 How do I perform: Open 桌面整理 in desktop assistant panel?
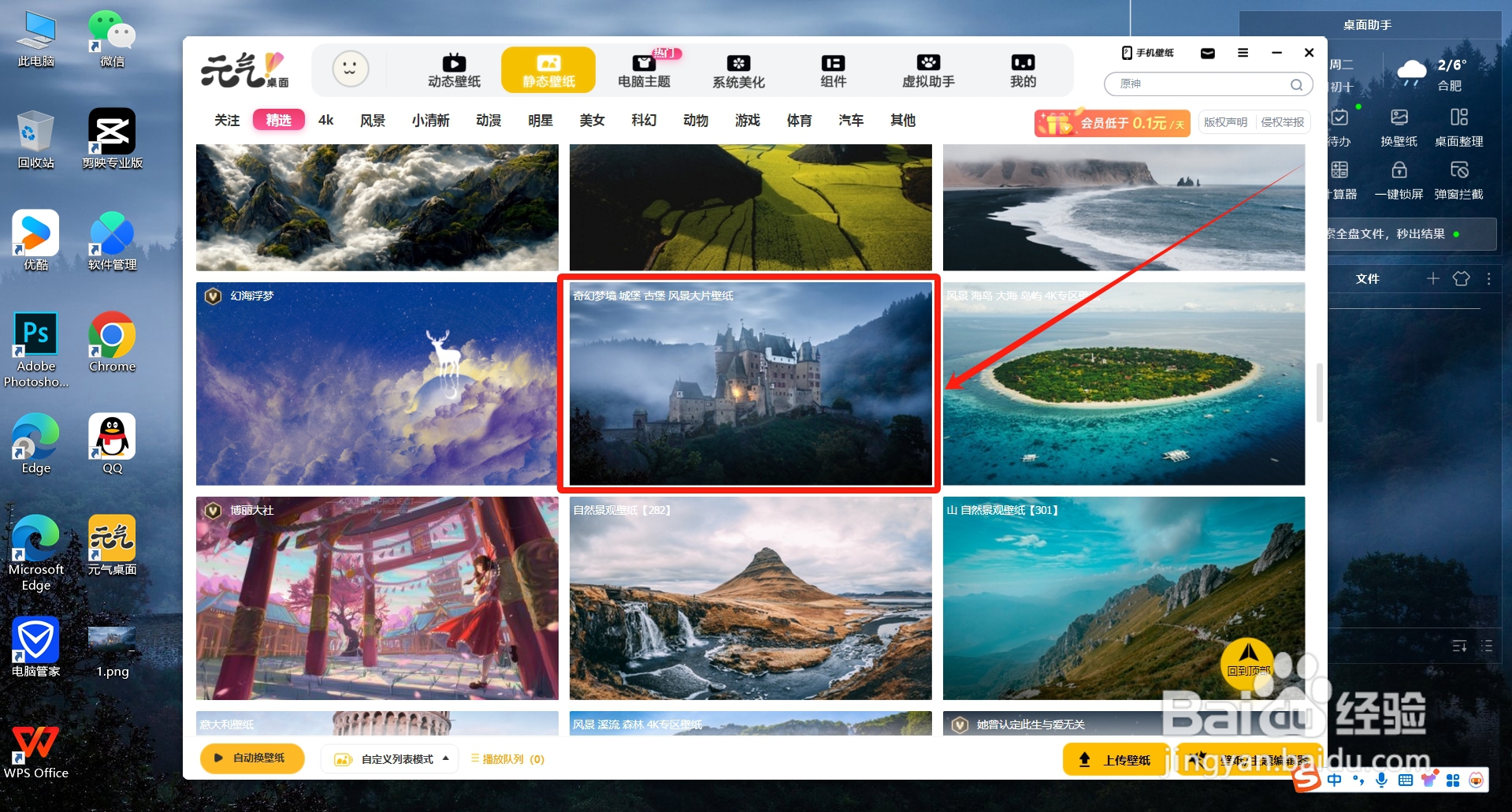tap(1459, 128)
